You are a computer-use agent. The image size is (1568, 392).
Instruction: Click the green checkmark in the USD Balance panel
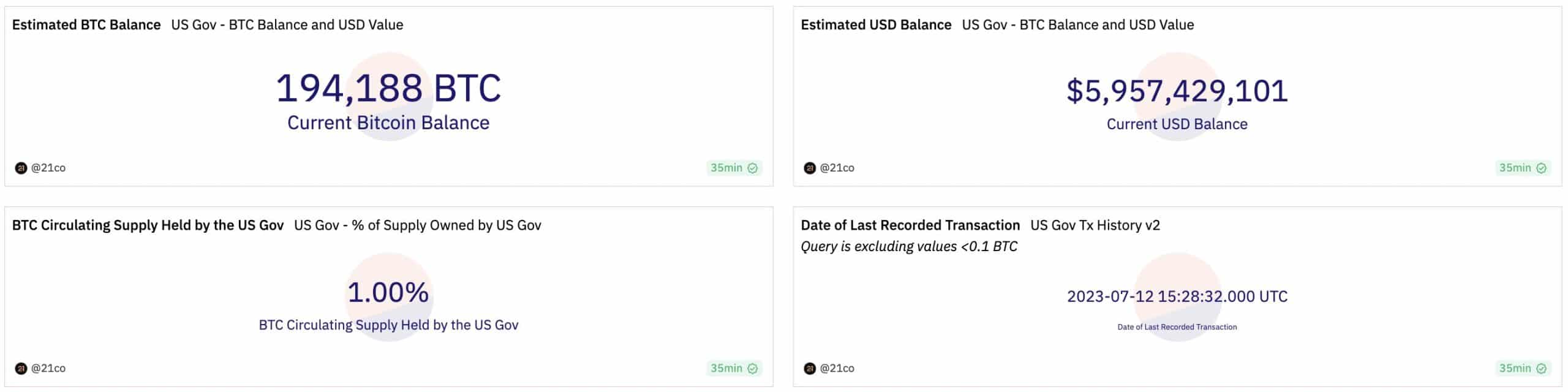[1542, 168]
